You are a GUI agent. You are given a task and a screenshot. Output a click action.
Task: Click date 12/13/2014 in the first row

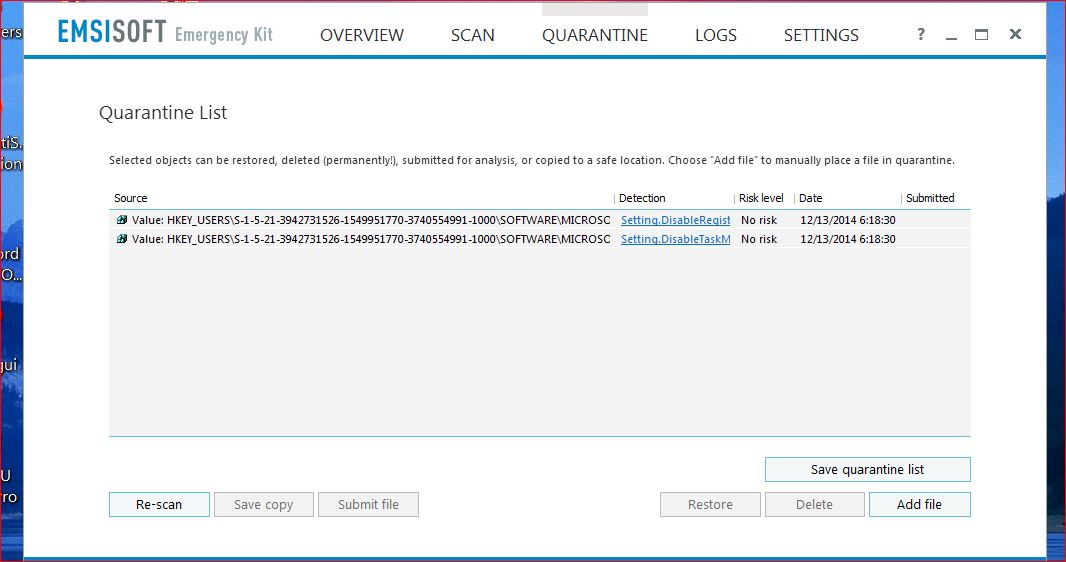pos(848,220)
